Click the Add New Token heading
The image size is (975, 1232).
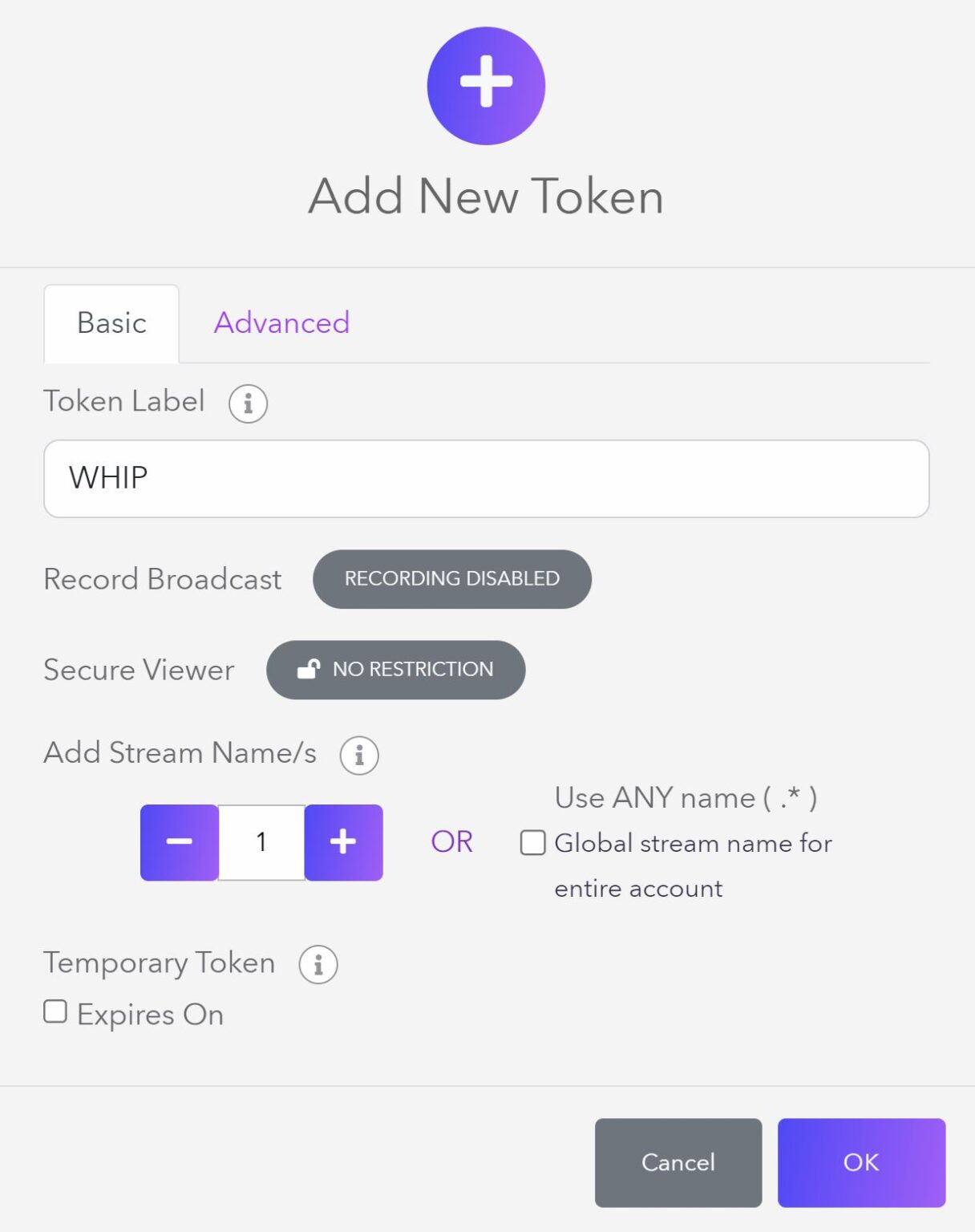tap(486, 197)
